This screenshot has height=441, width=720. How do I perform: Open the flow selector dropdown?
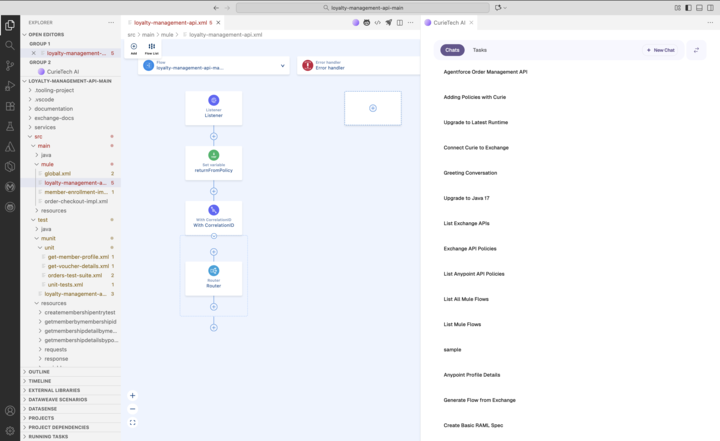click(x=282, y=66)
